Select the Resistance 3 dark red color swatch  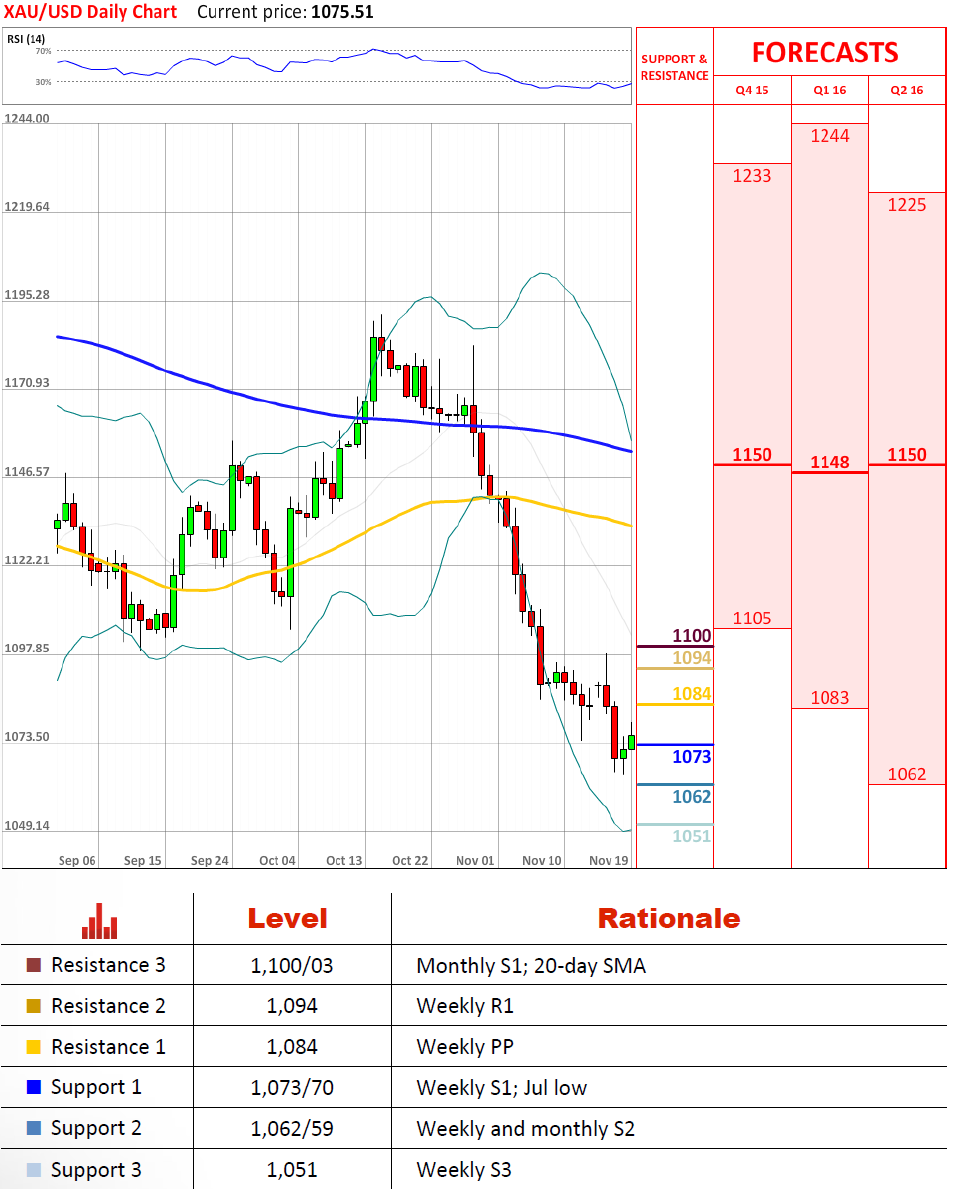coord(33,965)
